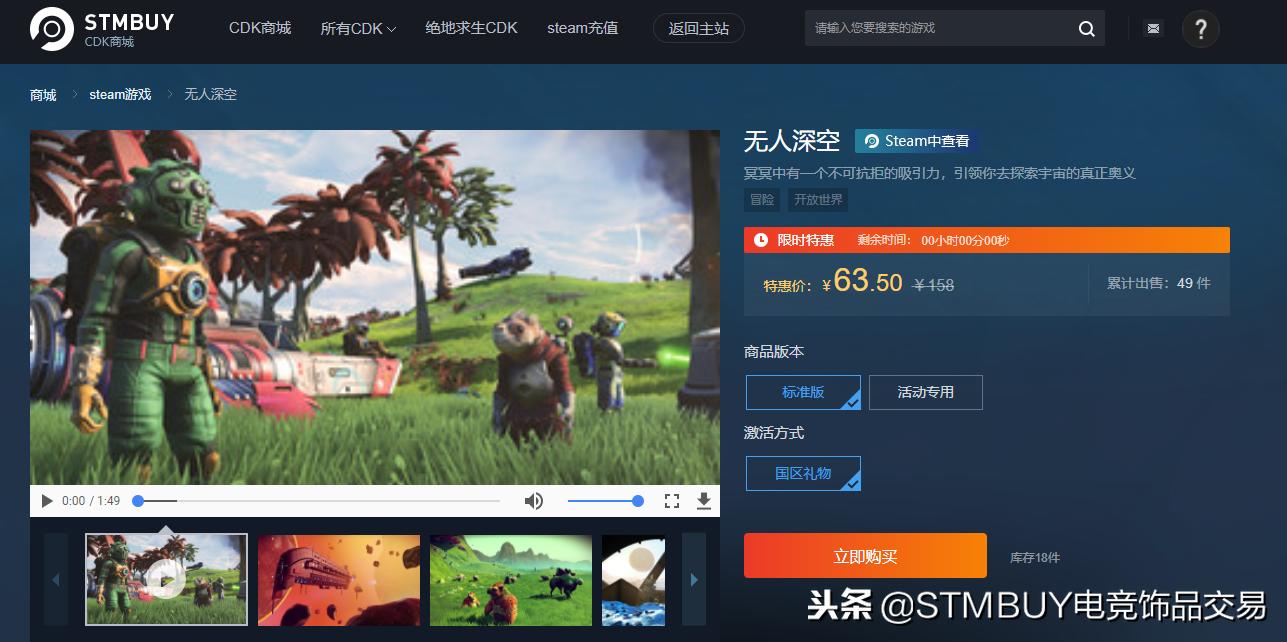Show previous thumbnails with left carousel arrow
The height and width of the screenshot is (642, 1287).
56,580
